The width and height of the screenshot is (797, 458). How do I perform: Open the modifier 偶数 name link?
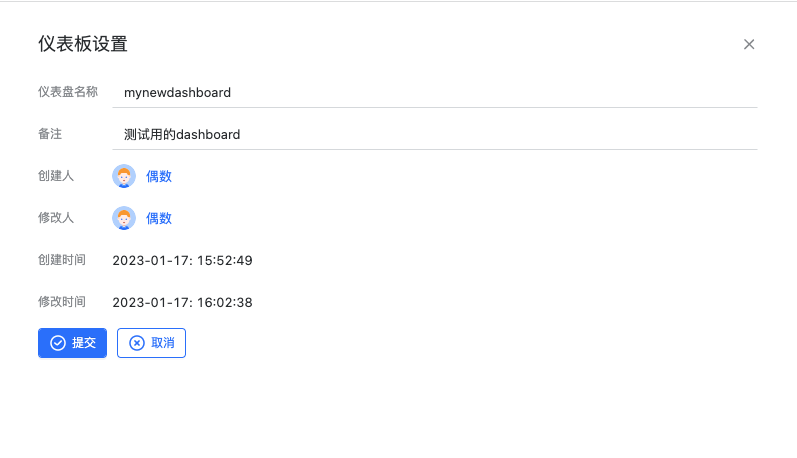[x=159, y=218]
